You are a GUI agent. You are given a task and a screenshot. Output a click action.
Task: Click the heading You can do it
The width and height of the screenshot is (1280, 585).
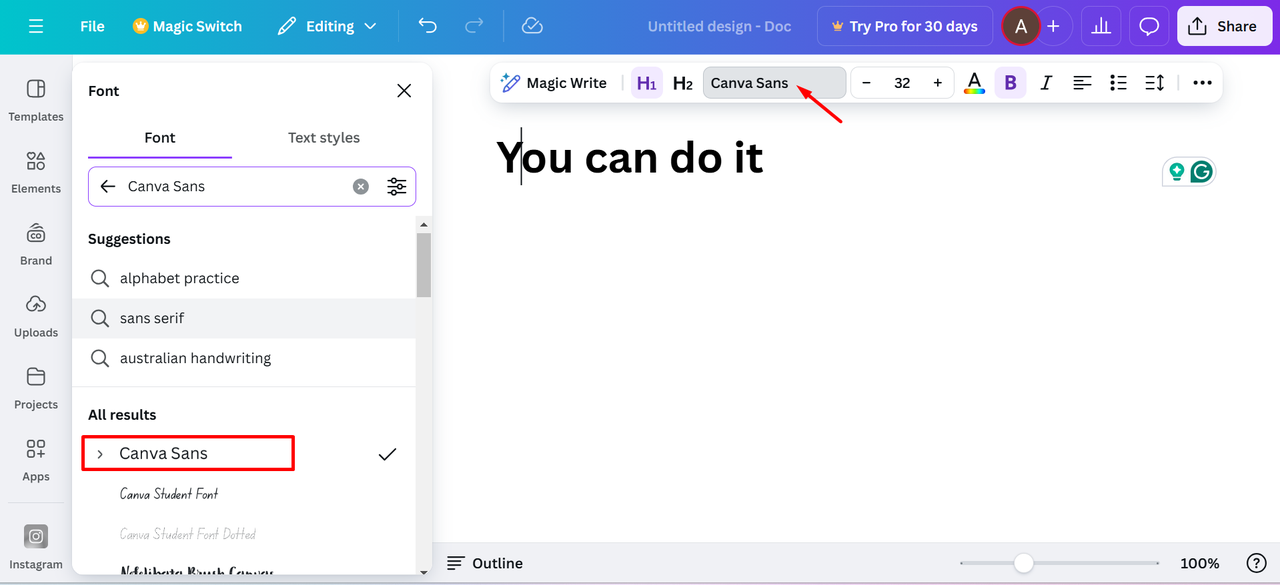point(630,158)
